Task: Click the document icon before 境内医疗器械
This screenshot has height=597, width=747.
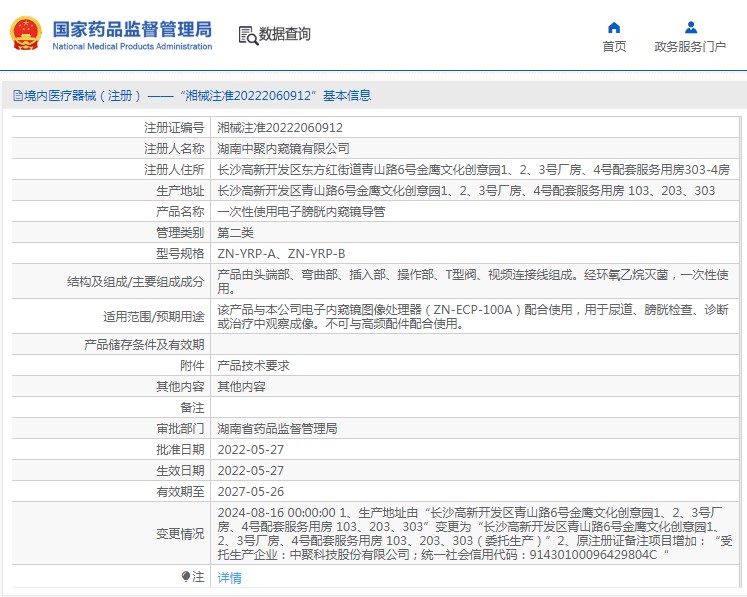Action: (x=17, y=96)
